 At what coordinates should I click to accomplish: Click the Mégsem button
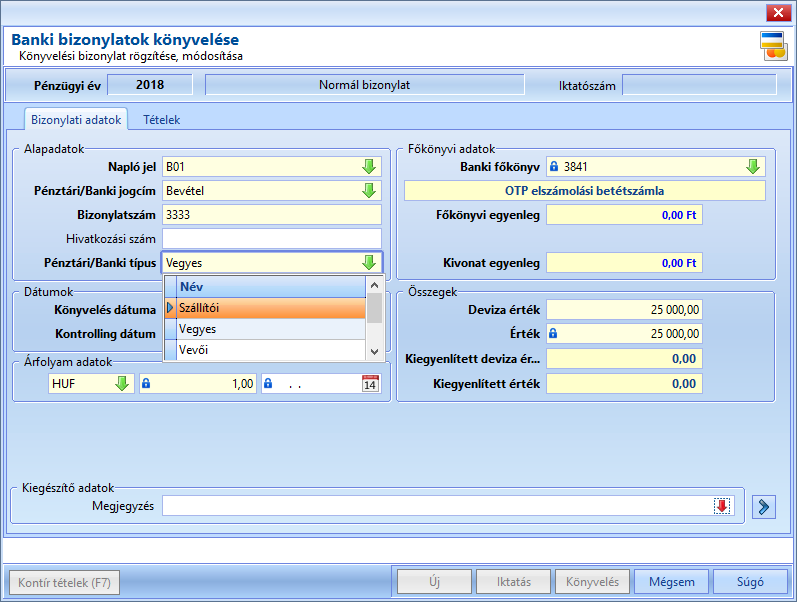point(671,582)
